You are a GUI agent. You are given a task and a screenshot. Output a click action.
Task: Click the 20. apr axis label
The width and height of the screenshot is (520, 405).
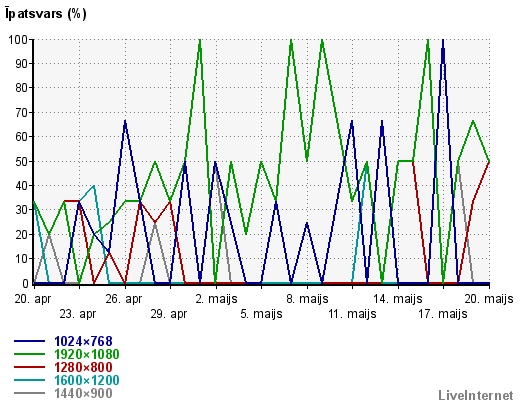pyautogui.click(x=33, y=299)
